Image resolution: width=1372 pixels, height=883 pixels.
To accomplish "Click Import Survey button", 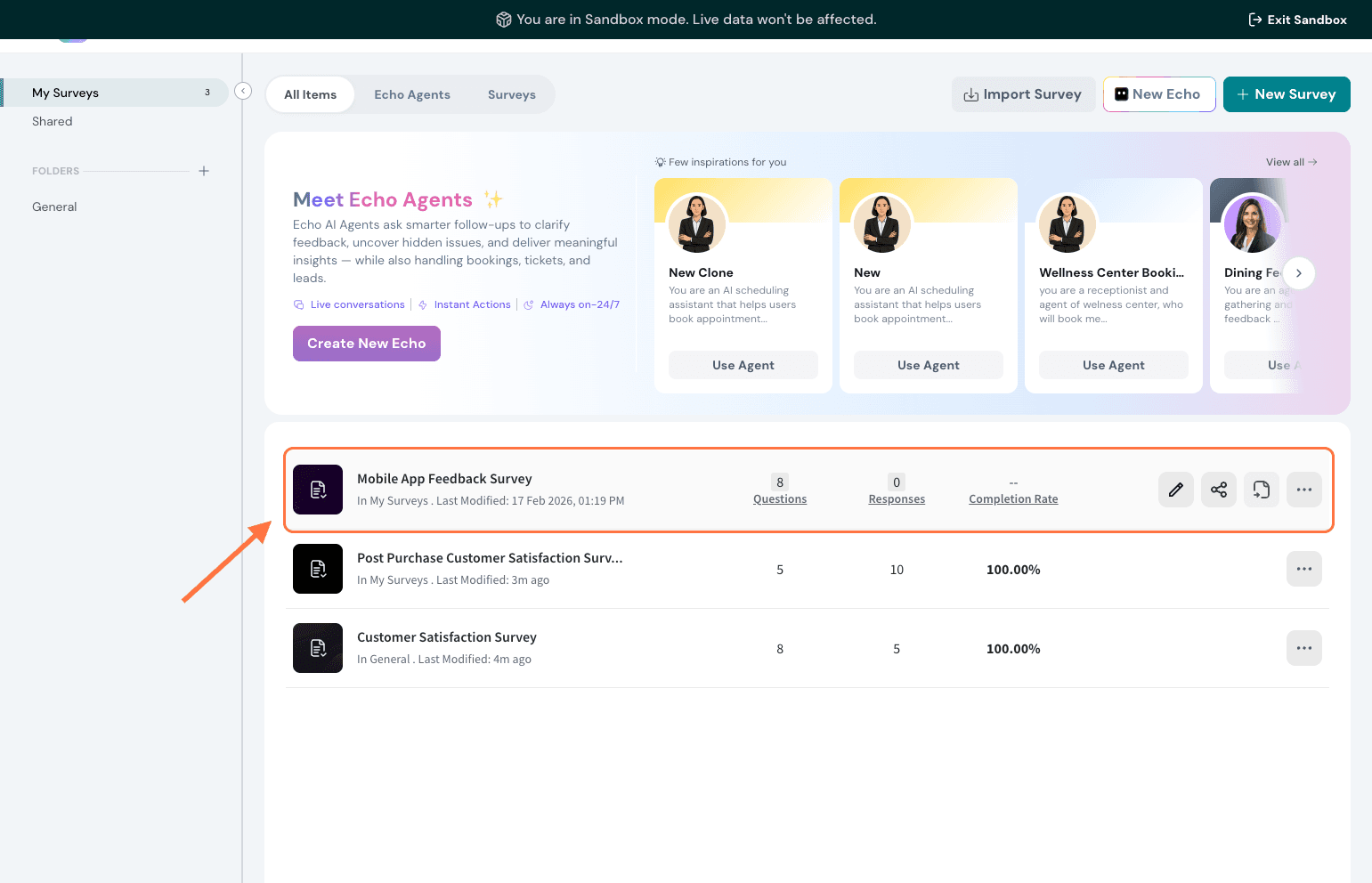I will [1022, 94].
